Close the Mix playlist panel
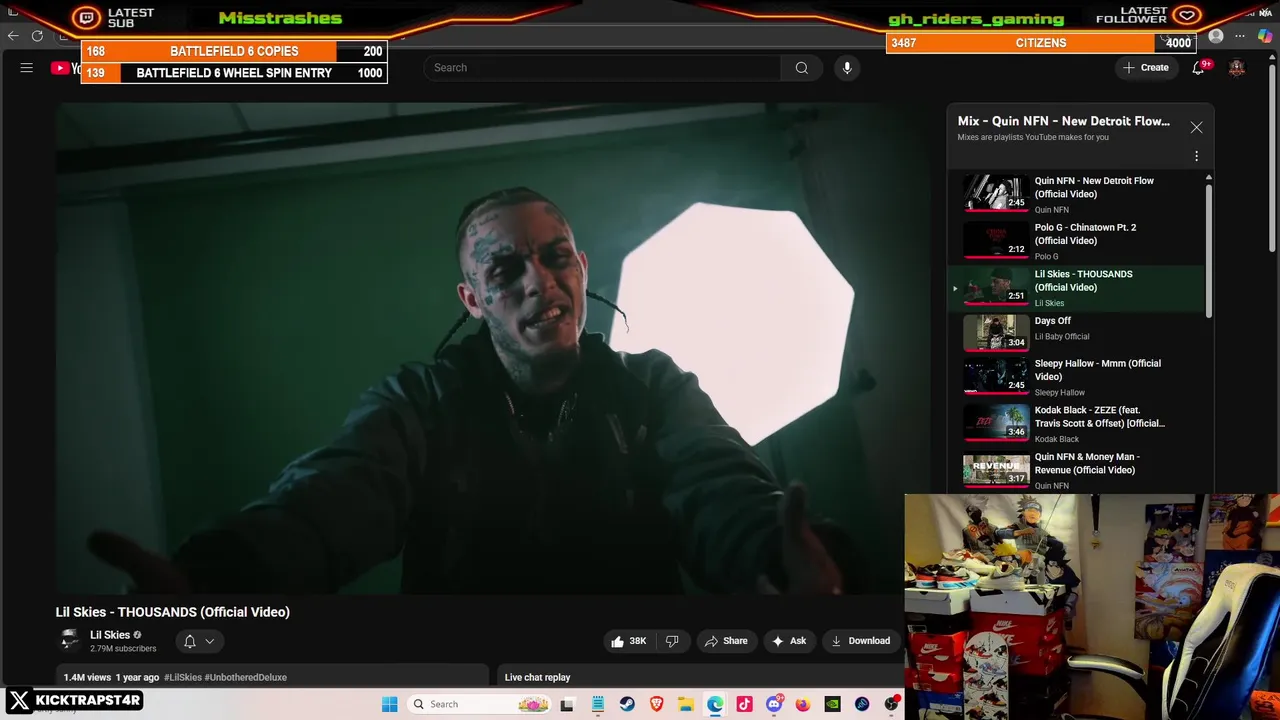The image size is (1280, 720). [x=1196, y=128]
